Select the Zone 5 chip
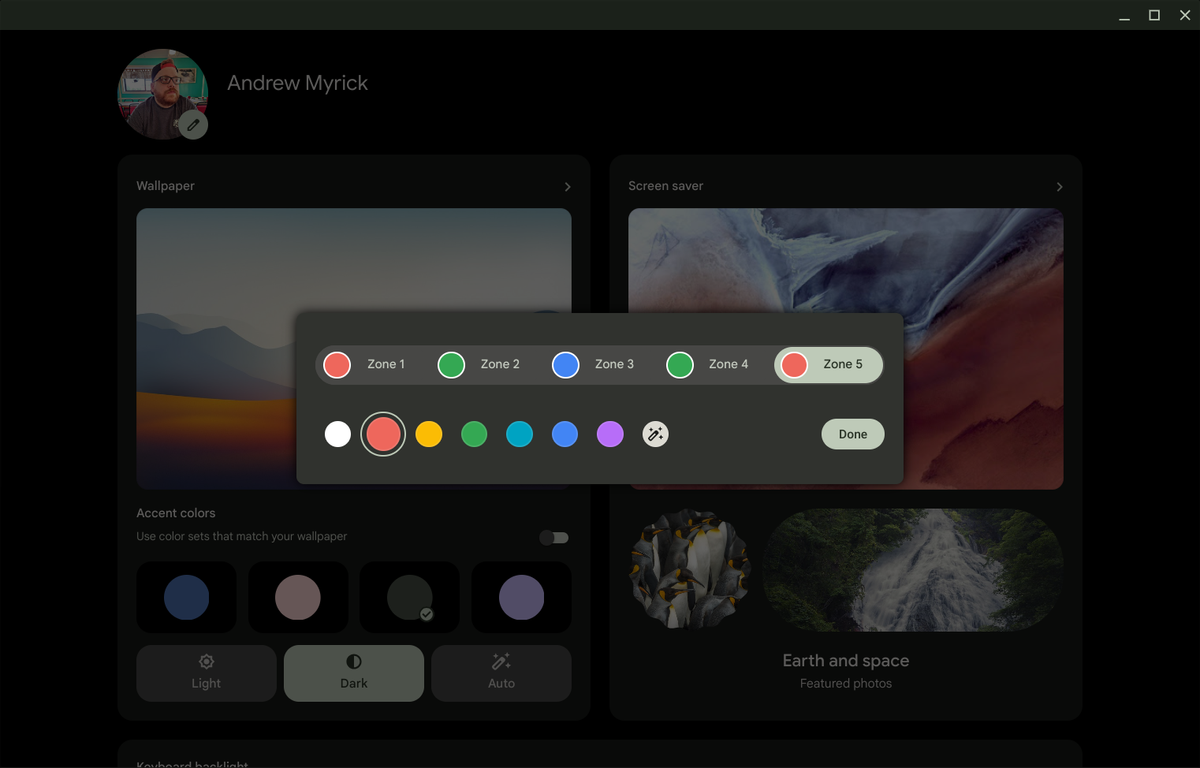Image resolution: width=1200 pixels, height=768 pixels. click(x=828, y=364)
